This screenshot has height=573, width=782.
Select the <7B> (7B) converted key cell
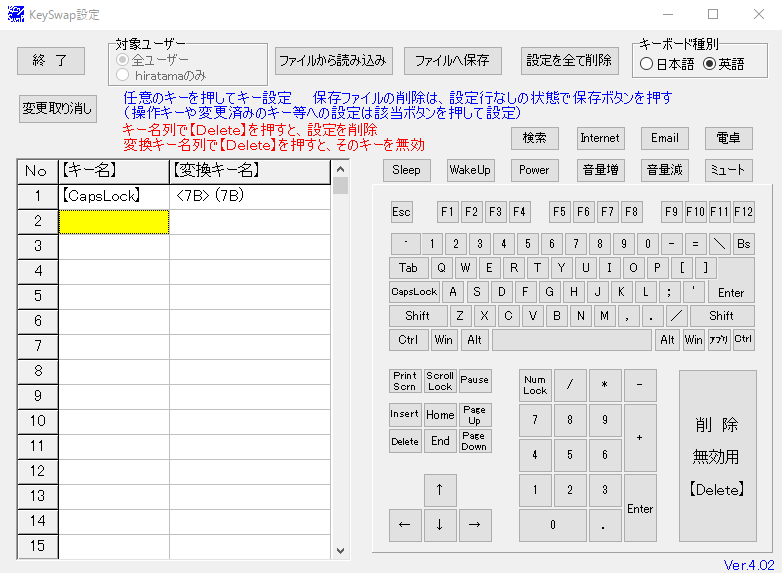(250, 196)
